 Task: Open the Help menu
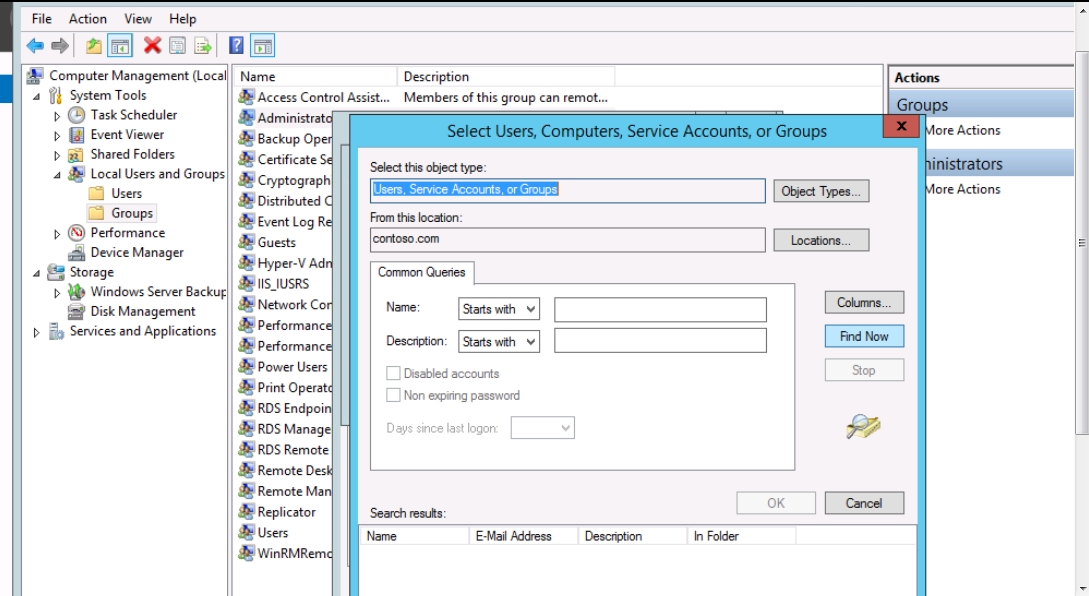tap(183, 19)
